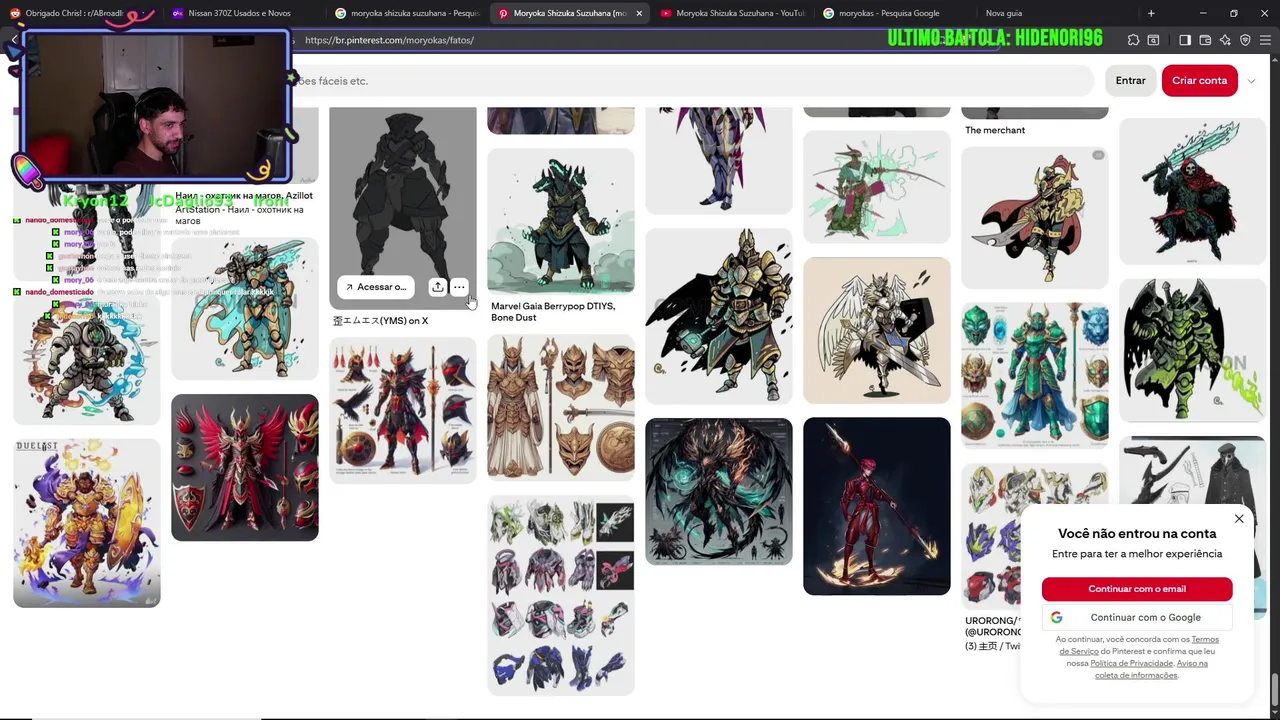Click the Entrar button
The image size is (1280, 720).
[1130, 81]
